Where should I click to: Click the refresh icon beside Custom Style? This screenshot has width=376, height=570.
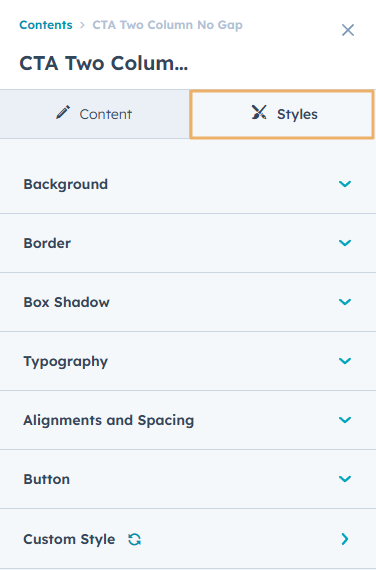tap(135, 539)
